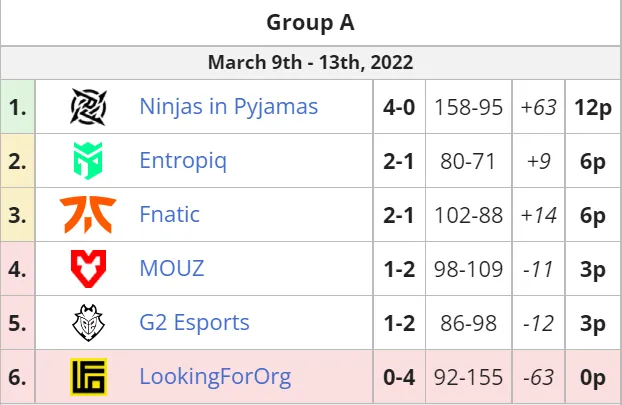Image resolution: width=622 pixels, height=405 pixels.
Task: Follow the Fnatic team link
Action: click(169, 214)
